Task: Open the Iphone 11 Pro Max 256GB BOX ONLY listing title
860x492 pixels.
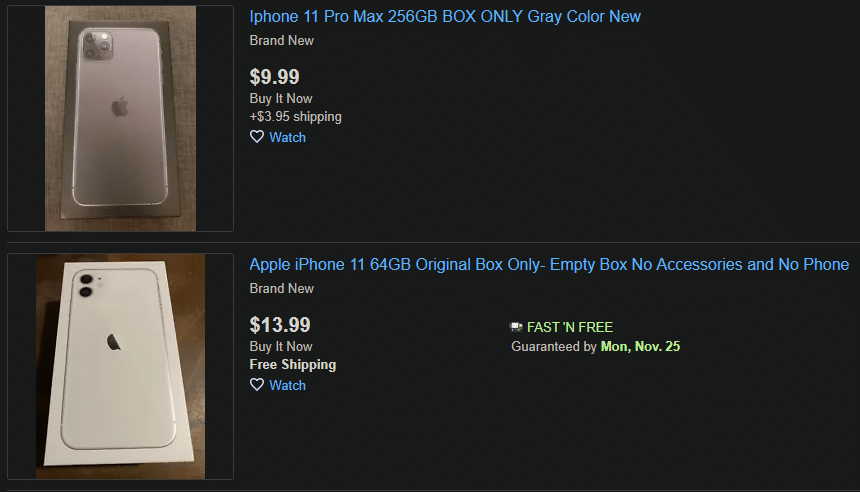Action: pos(445,16)
